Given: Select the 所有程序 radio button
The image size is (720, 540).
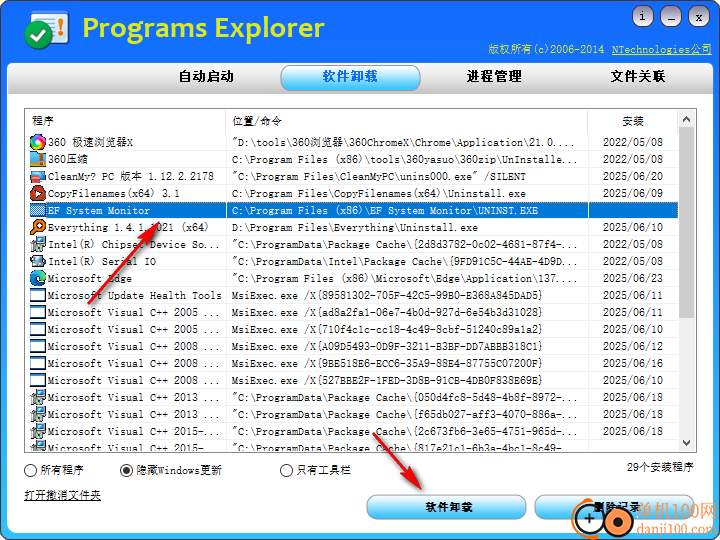Looking at the screenshot, I should point(30,470).
